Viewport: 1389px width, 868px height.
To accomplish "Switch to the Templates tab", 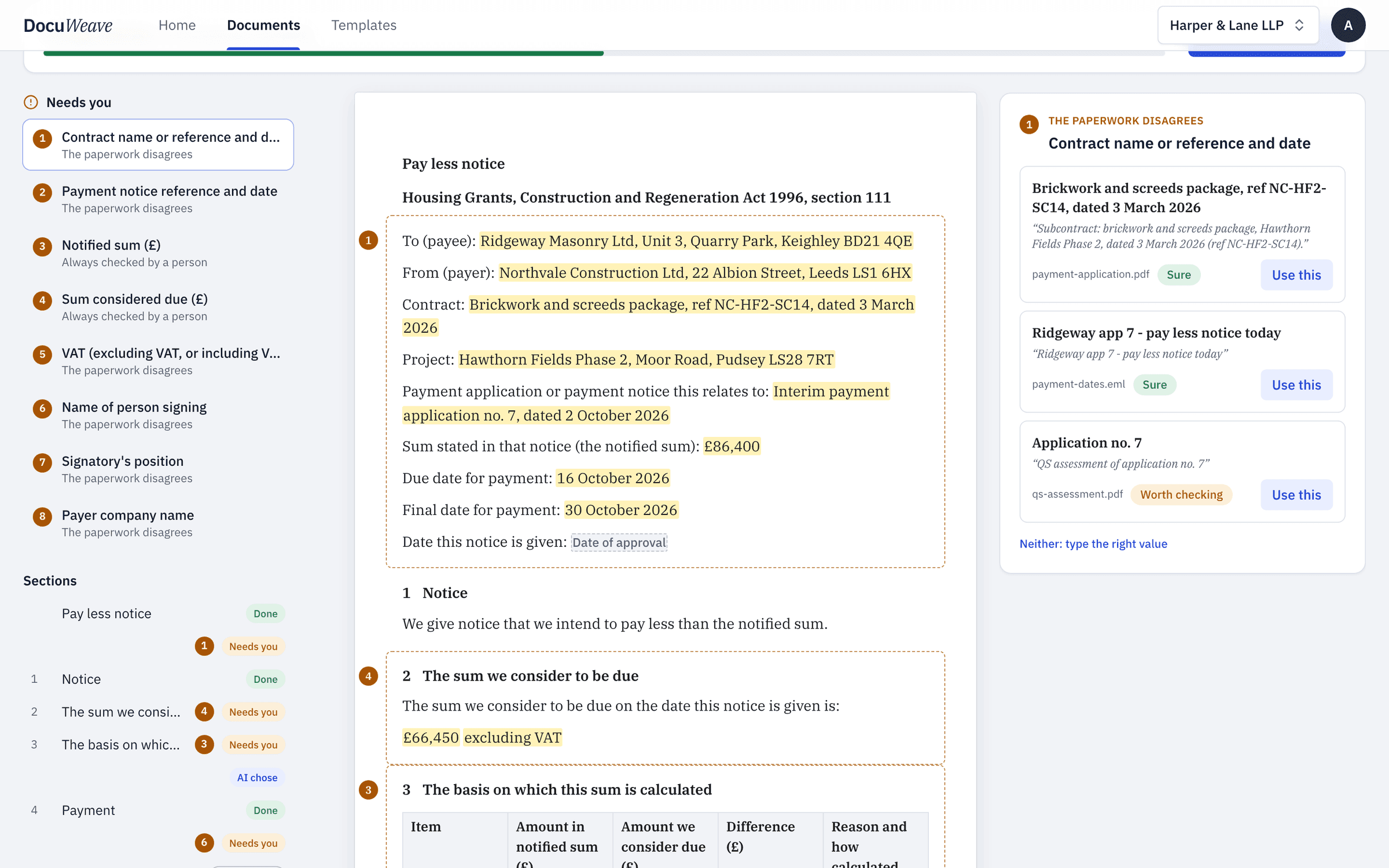I will pyautogui.click(x=363, y=25).
